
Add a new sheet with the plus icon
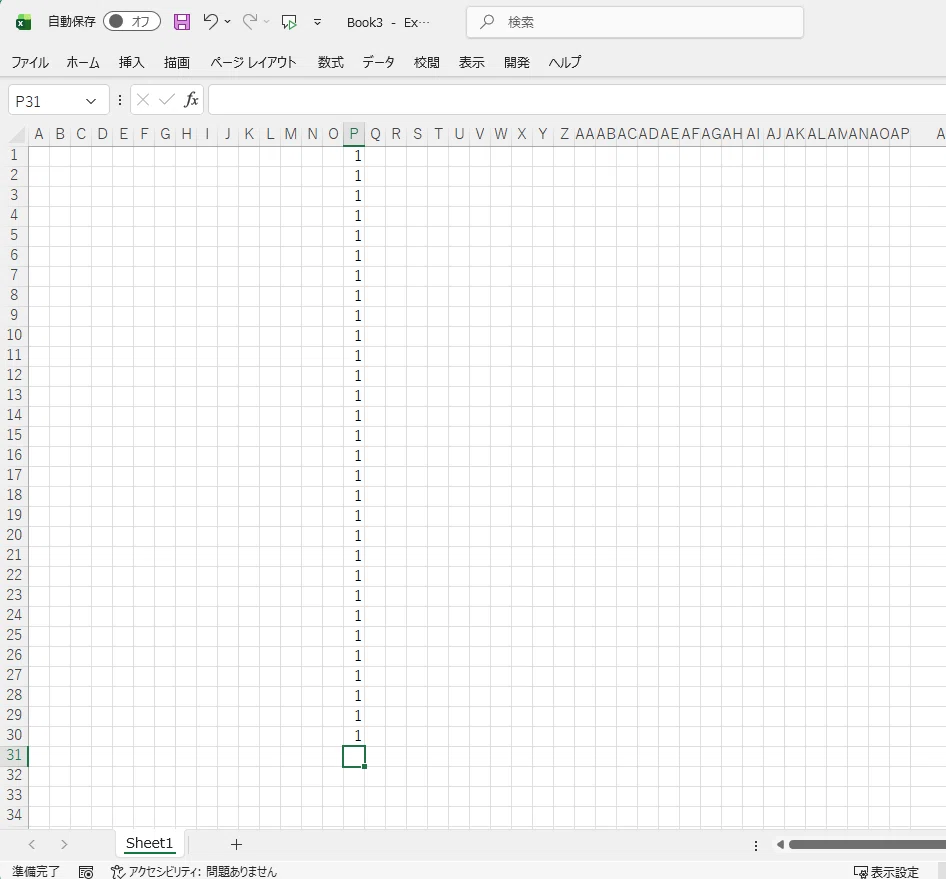[x=236, y=844]
